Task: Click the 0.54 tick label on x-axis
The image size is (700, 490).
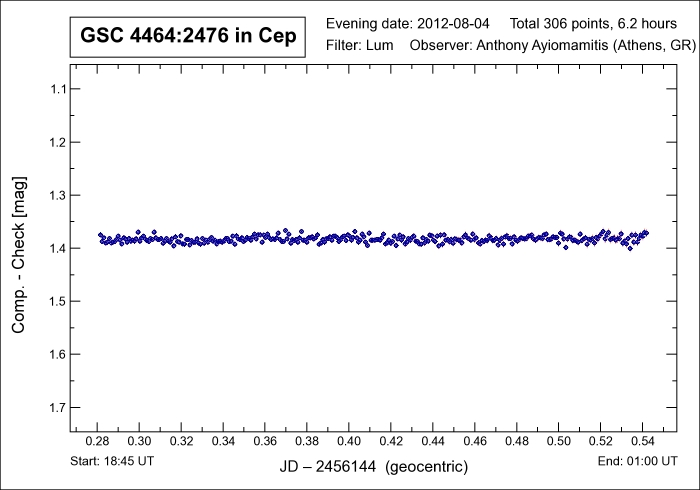Action: pos(642,441)
